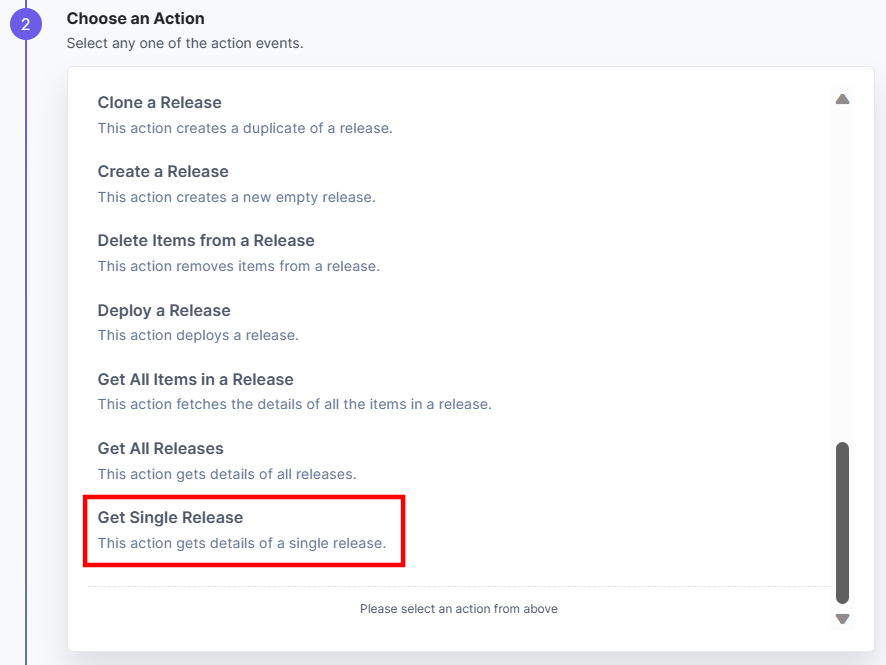Image resolution: width=886 pixels, height=665 pixels.
Task: Click 'Please select an action from above' message
Action: click(x=459, y=609)
